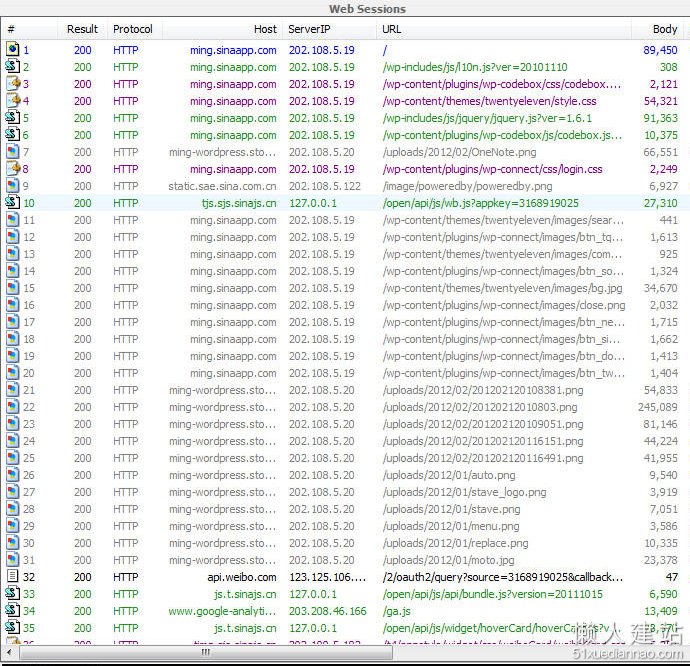
Task: Click host static.sae.sina.com.cn
Action: [222, 186]
